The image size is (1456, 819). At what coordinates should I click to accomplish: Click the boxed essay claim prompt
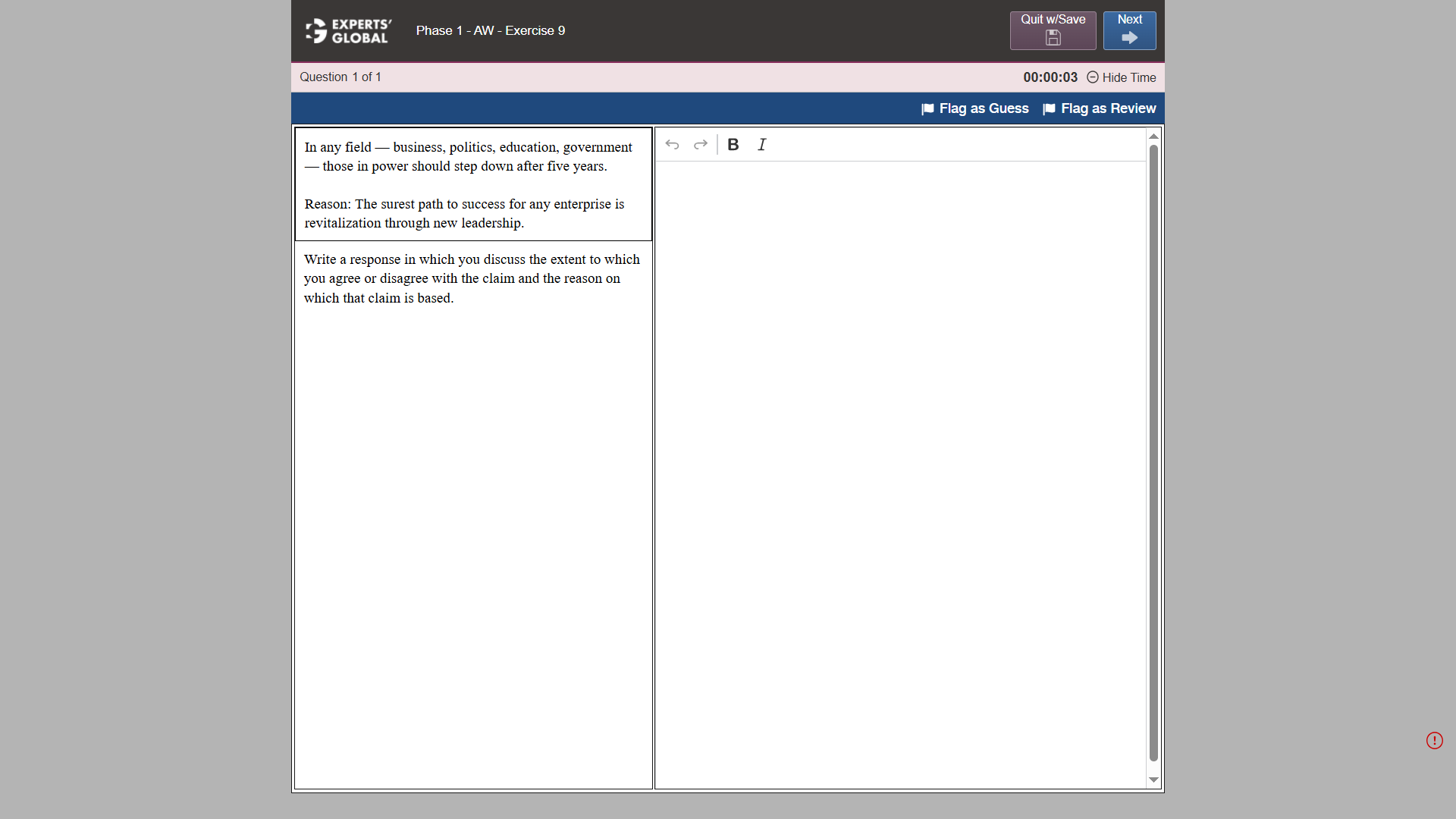pos(472,184)
